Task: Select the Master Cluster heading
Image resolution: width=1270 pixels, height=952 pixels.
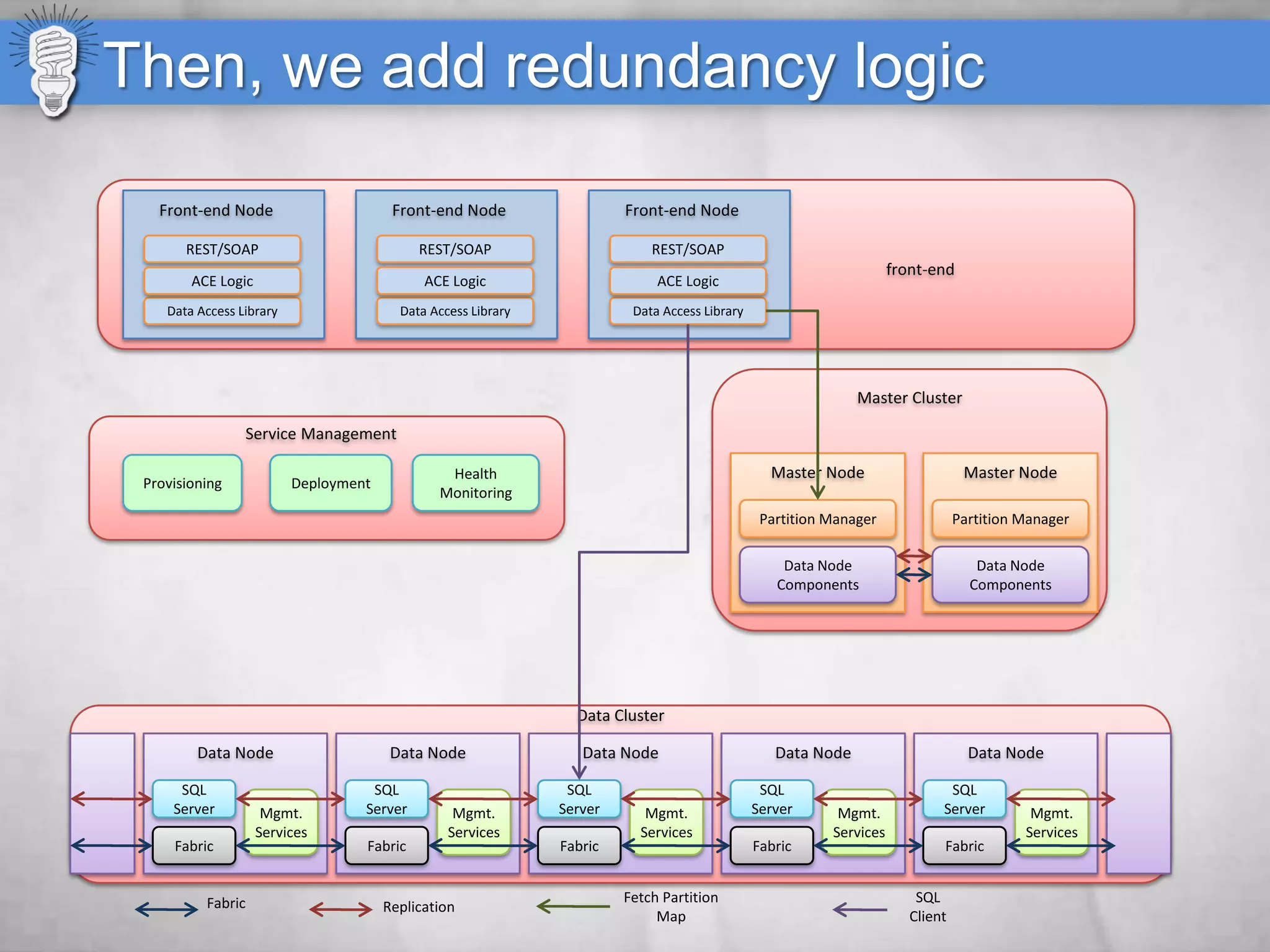Action: click(x=910, y=397)
